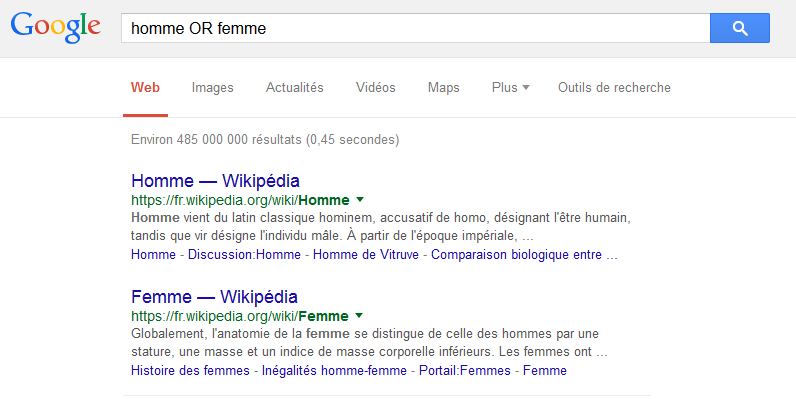Open the 'Histoire des femmes' sitelink
Screen dimensions: 796x399
click(x=190, y=371)
